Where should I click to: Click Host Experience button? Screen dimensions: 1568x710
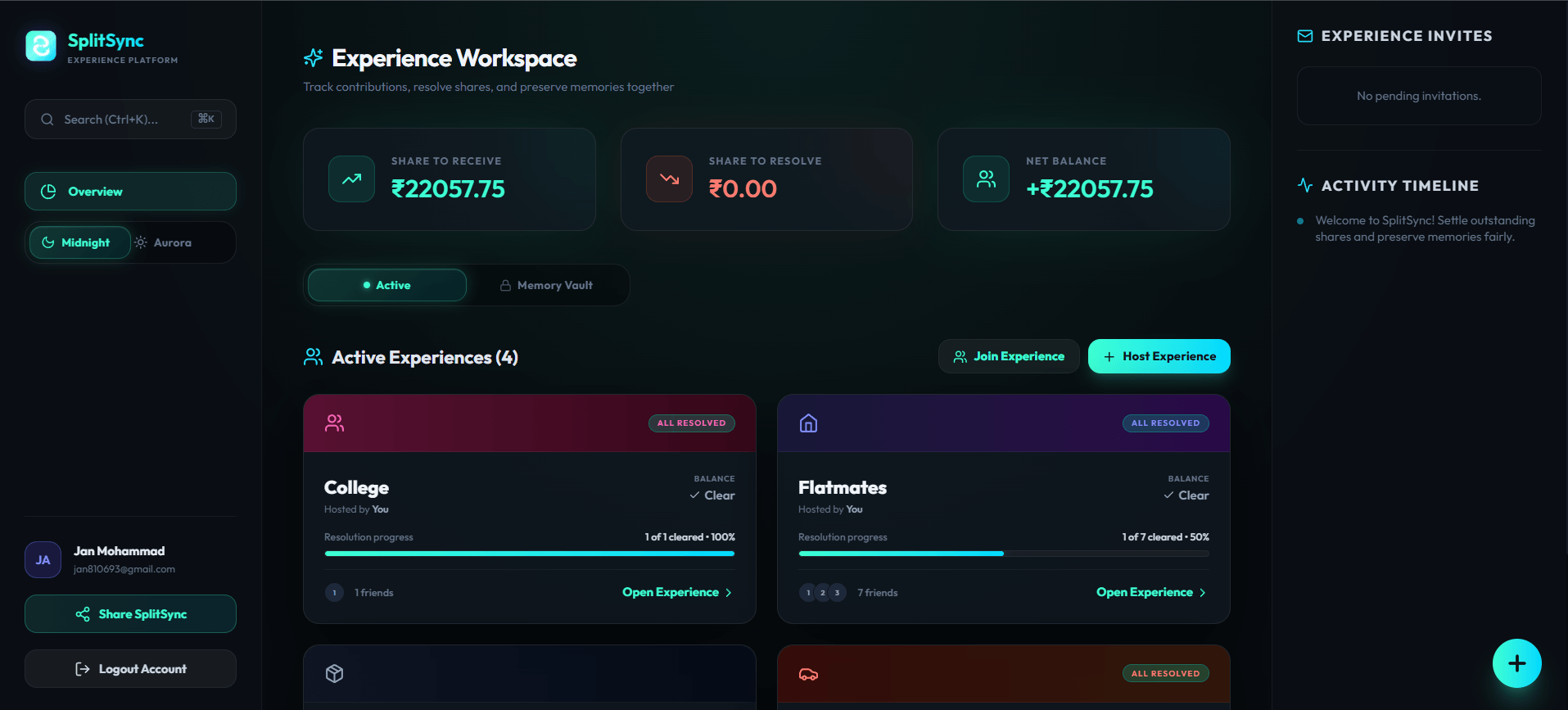1159,356
